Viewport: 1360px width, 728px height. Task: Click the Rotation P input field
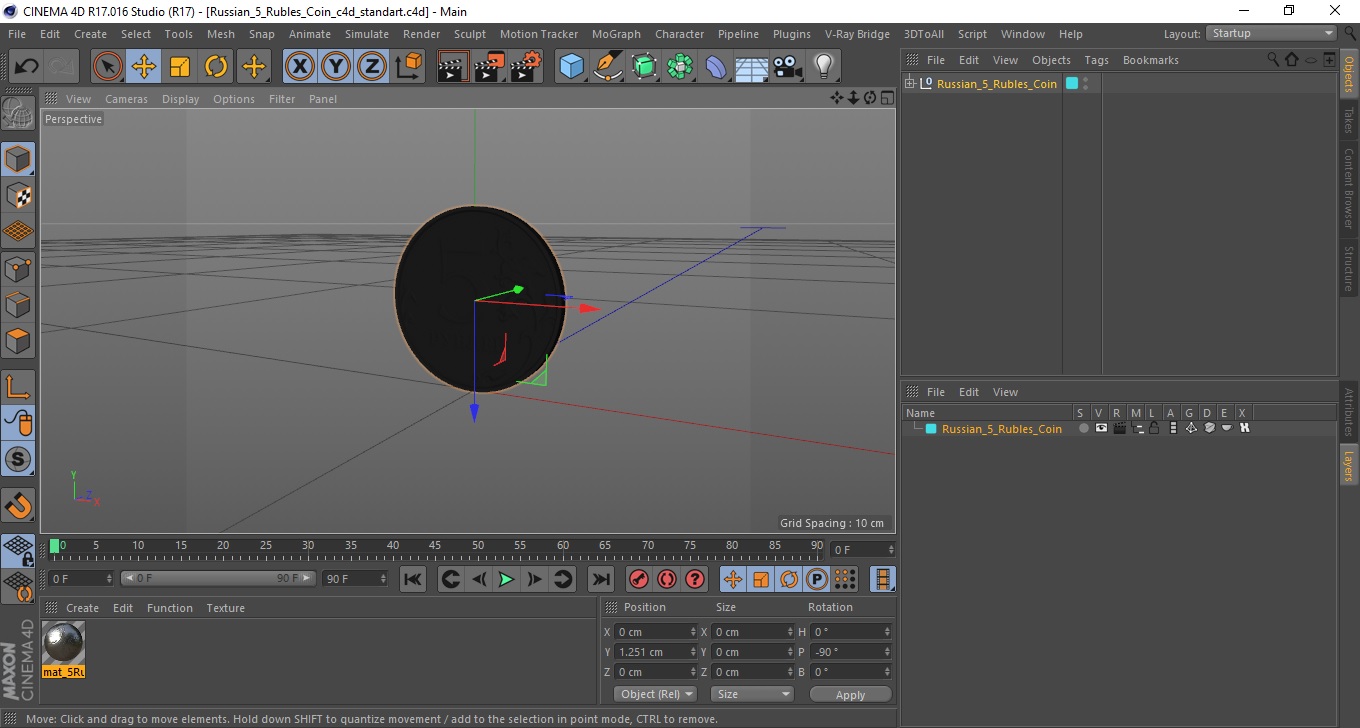851,652
